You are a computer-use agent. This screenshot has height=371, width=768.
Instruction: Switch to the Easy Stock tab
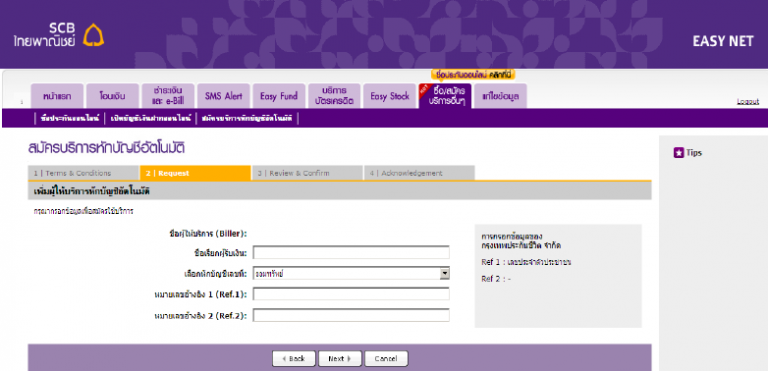[x=390, y=96]
